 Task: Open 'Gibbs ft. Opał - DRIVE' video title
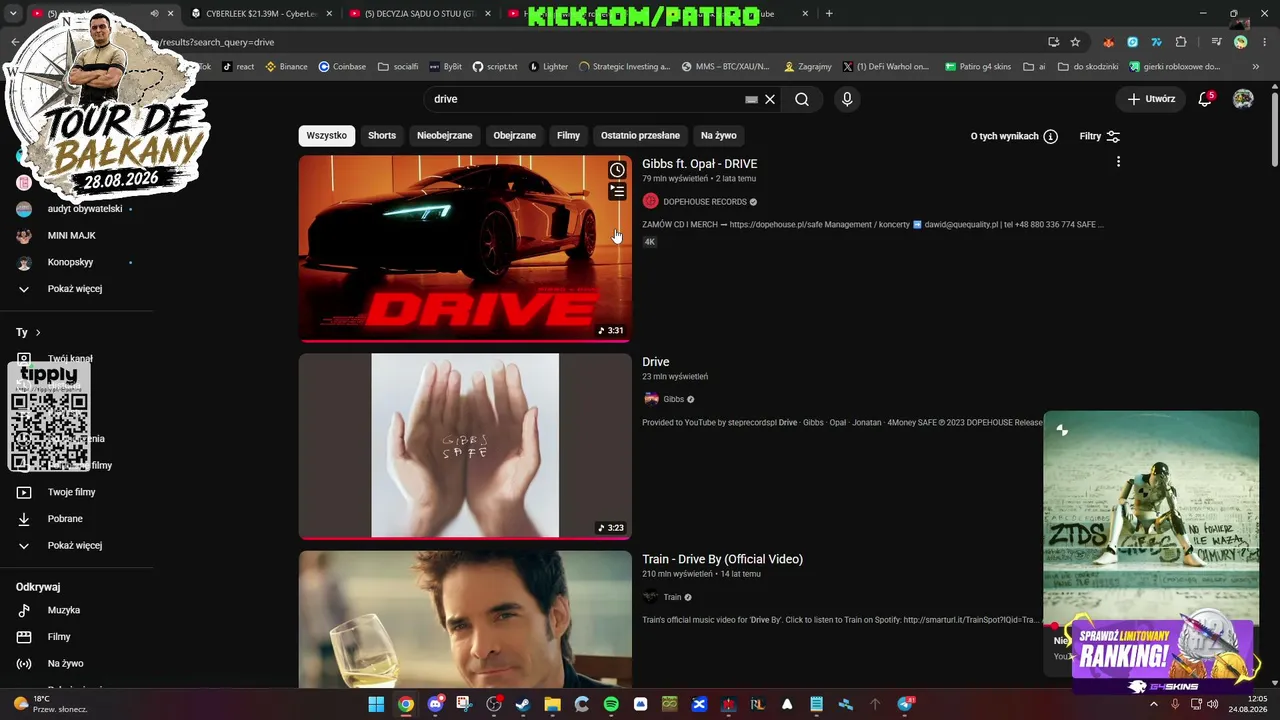point(700,164)
